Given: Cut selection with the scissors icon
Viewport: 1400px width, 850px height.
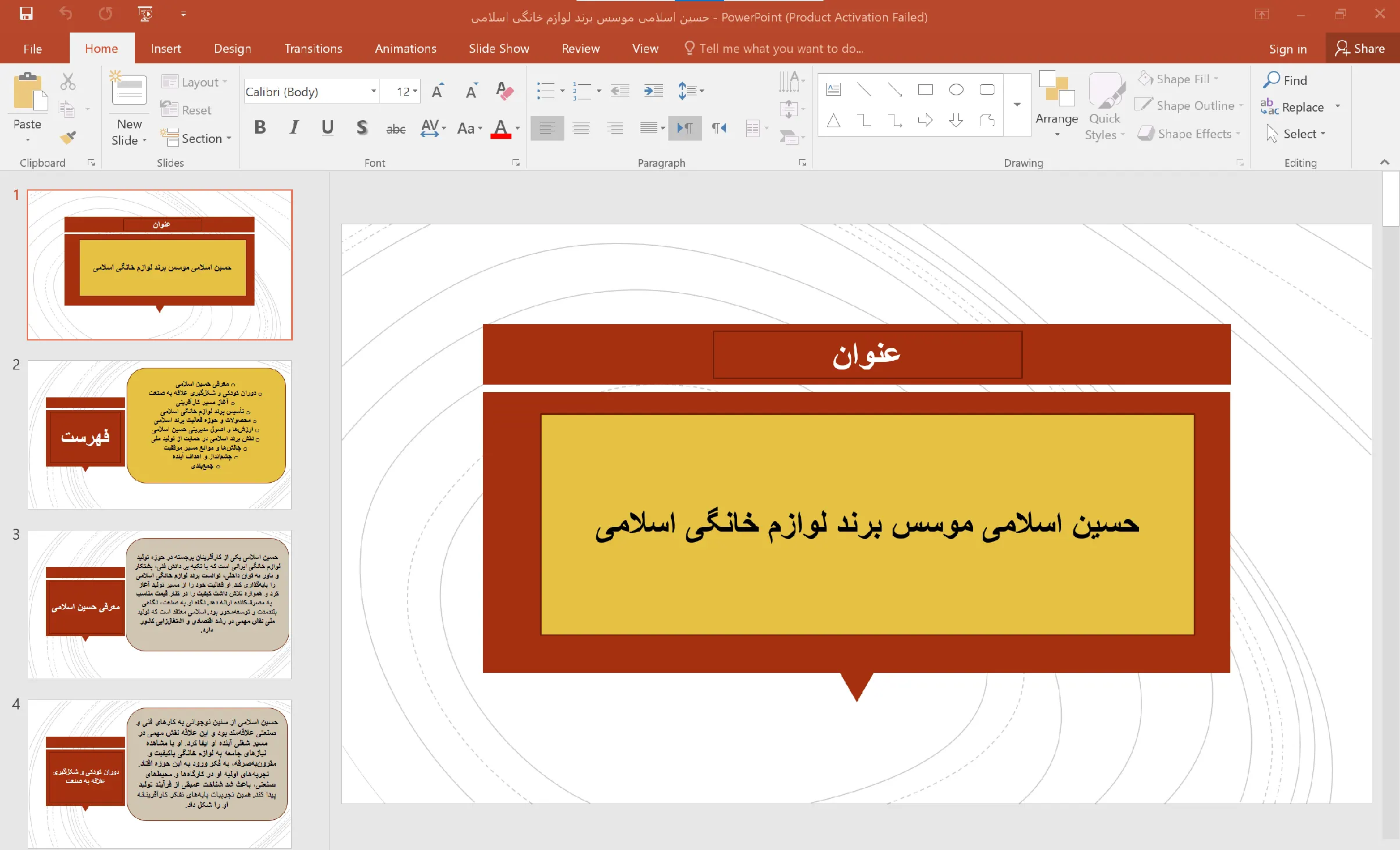Looking at the screenshot, I should tap(68, 82).
